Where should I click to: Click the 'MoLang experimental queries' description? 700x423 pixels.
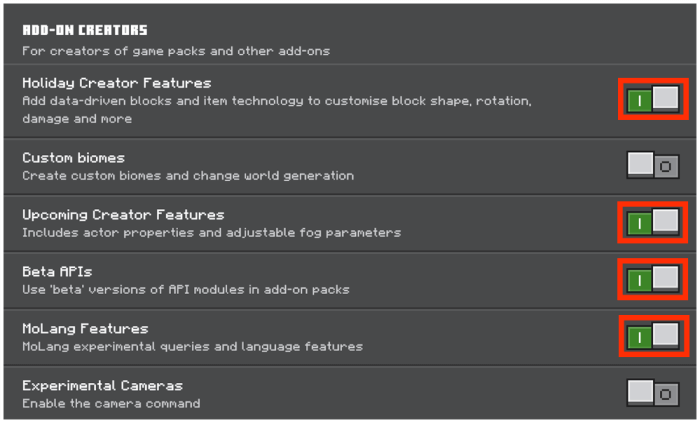coord(192,347)
